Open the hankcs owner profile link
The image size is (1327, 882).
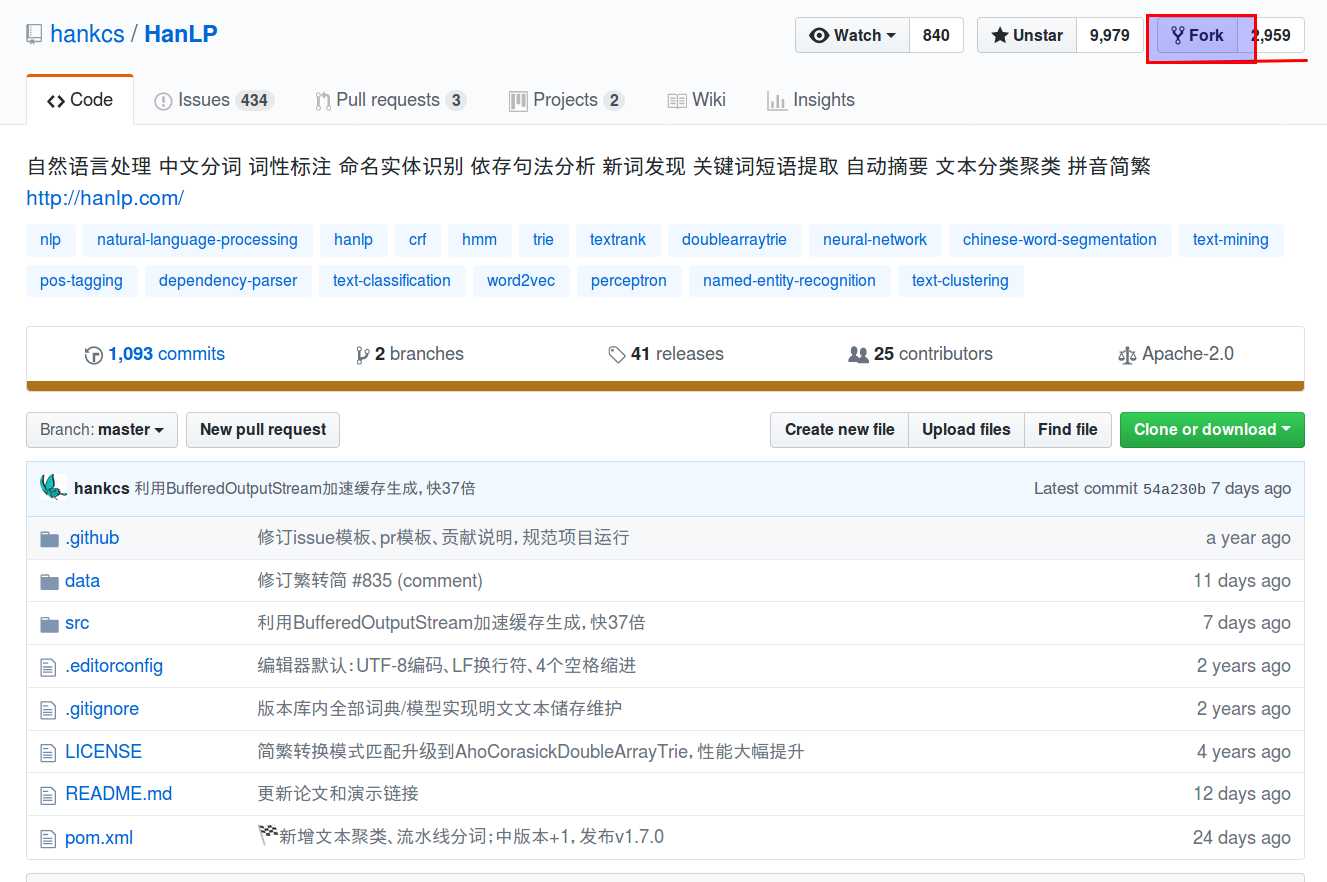(x=87, y=34)
